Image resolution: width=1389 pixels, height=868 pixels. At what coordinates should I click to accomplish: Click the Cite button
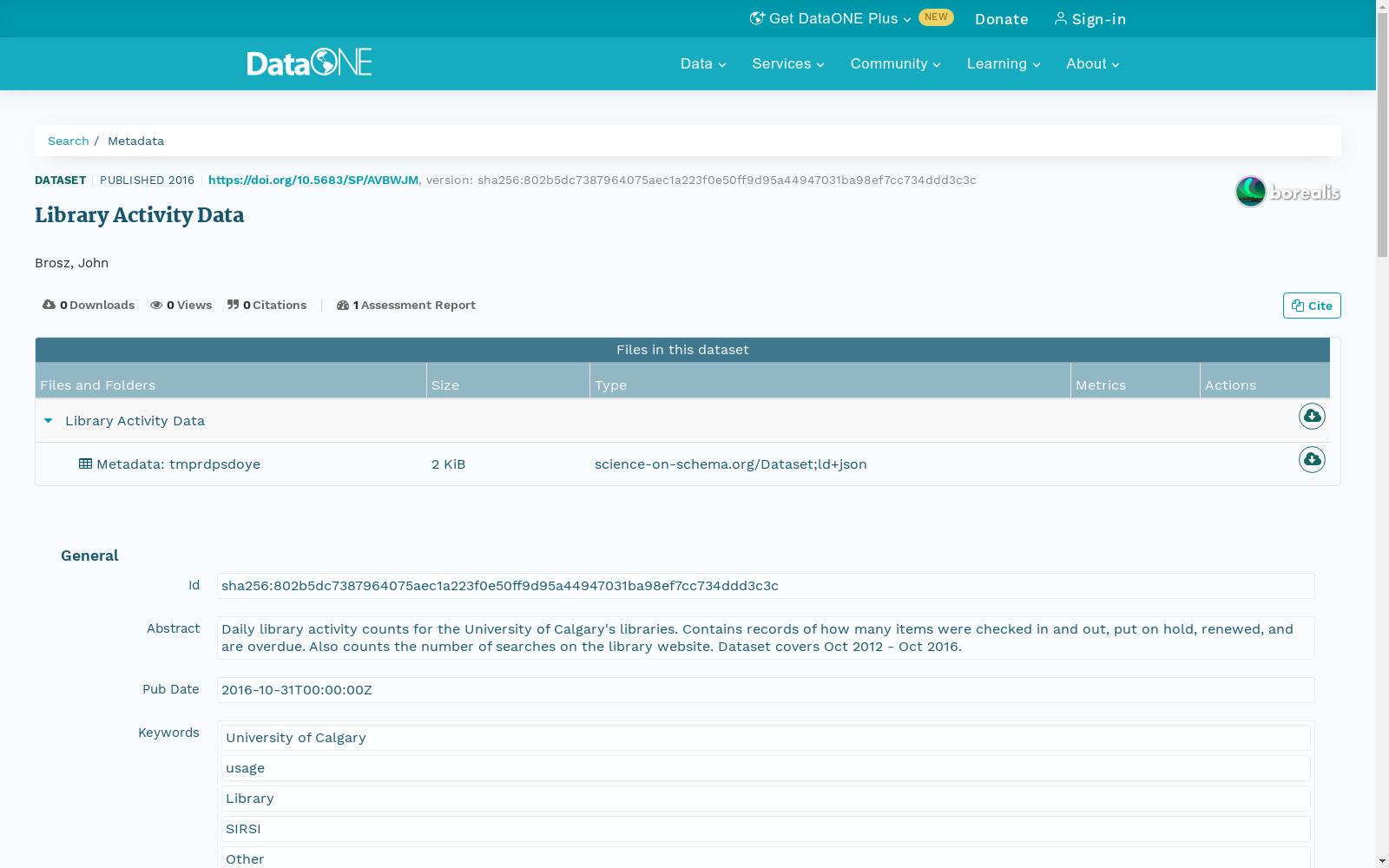tap(1312, 306)
